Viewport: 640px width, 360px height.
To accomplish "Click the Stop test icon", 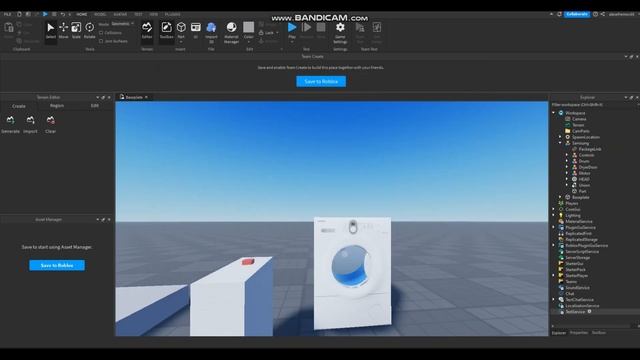I will pyautogui.click(x=321, y=28).
